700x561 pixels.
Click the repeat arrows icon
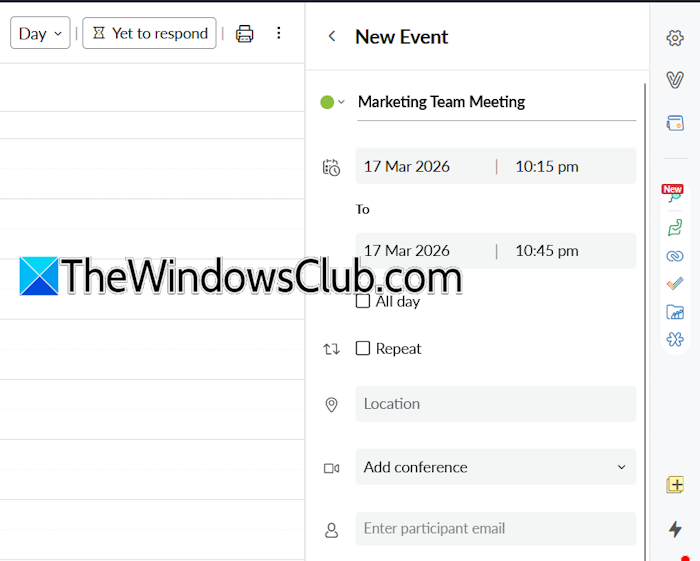(x=331, y=349)
